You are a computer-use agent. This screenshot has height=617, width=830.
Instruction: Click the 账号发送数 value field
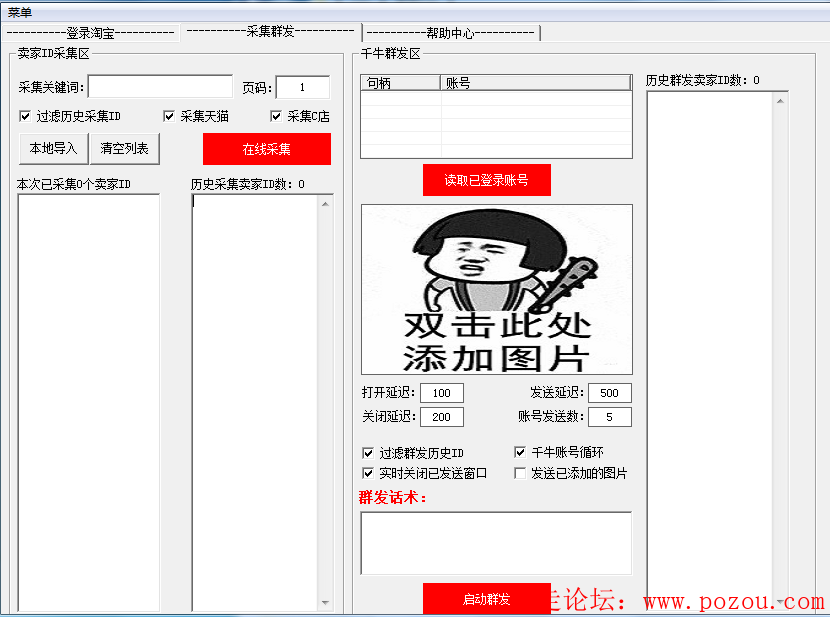[x=610, y=417]
